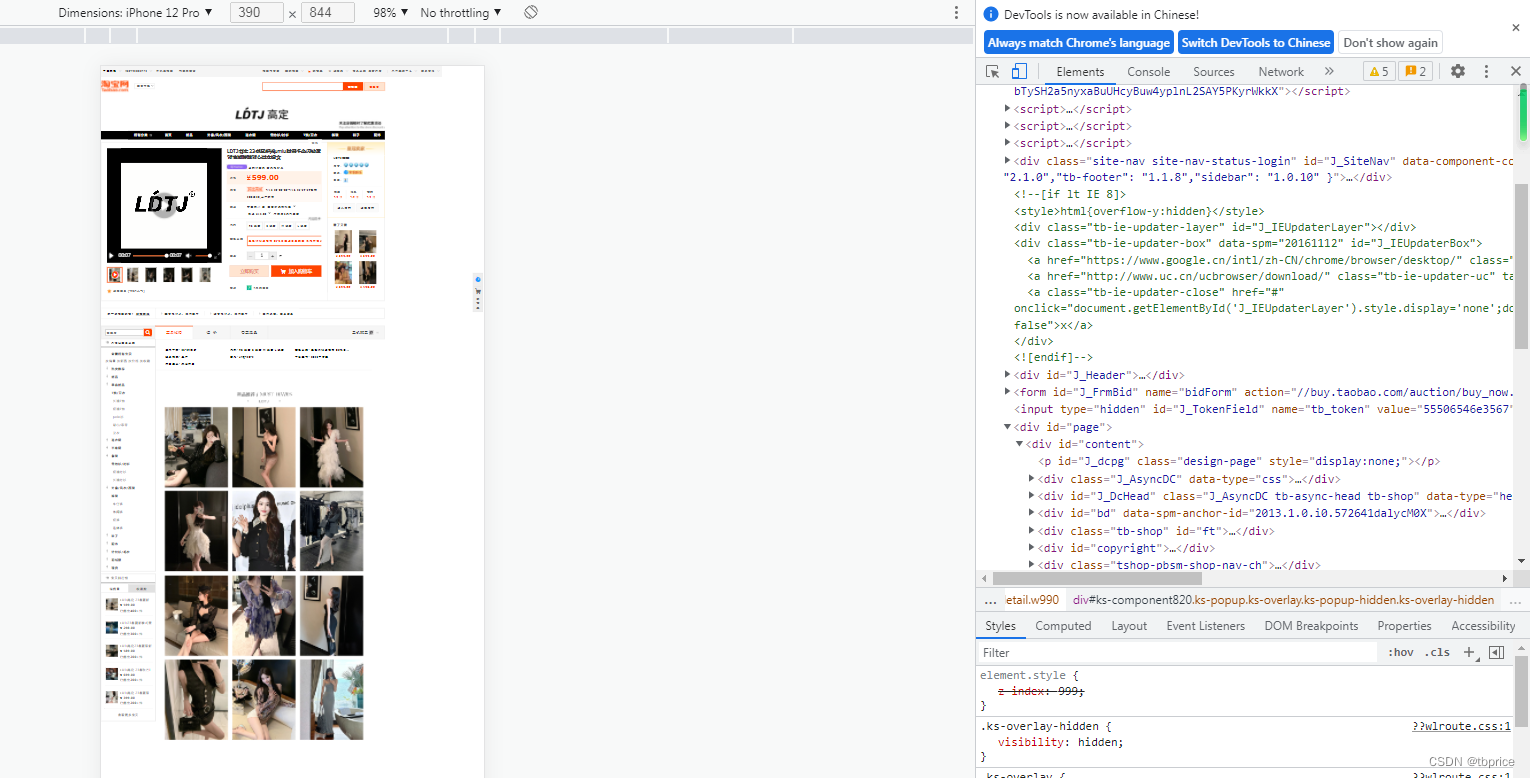
Task: Select div#ks-component820 breadcrumb item
Action: 1283,600
